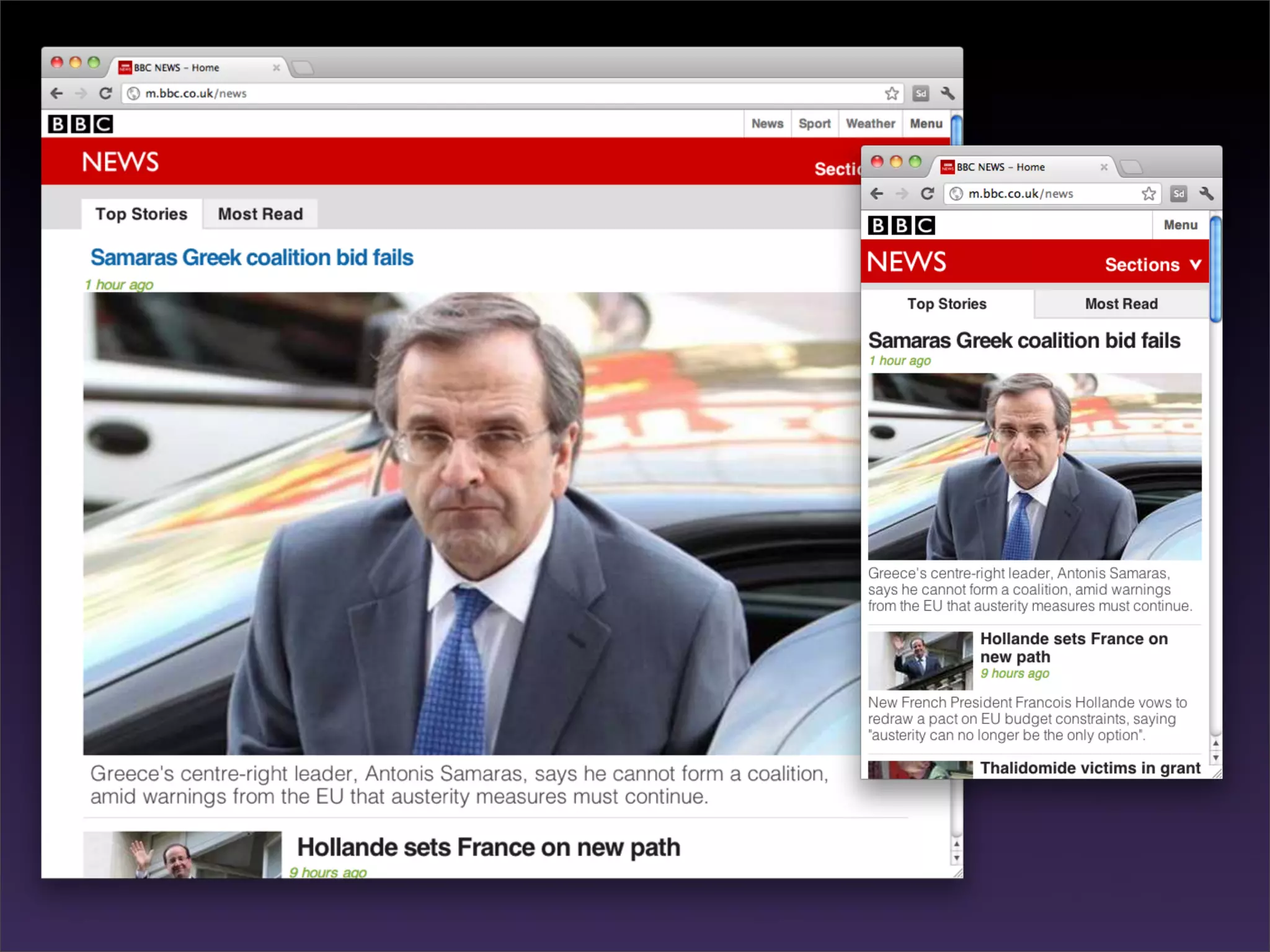Click star bookmark icon in small window

coord(1148,194)
